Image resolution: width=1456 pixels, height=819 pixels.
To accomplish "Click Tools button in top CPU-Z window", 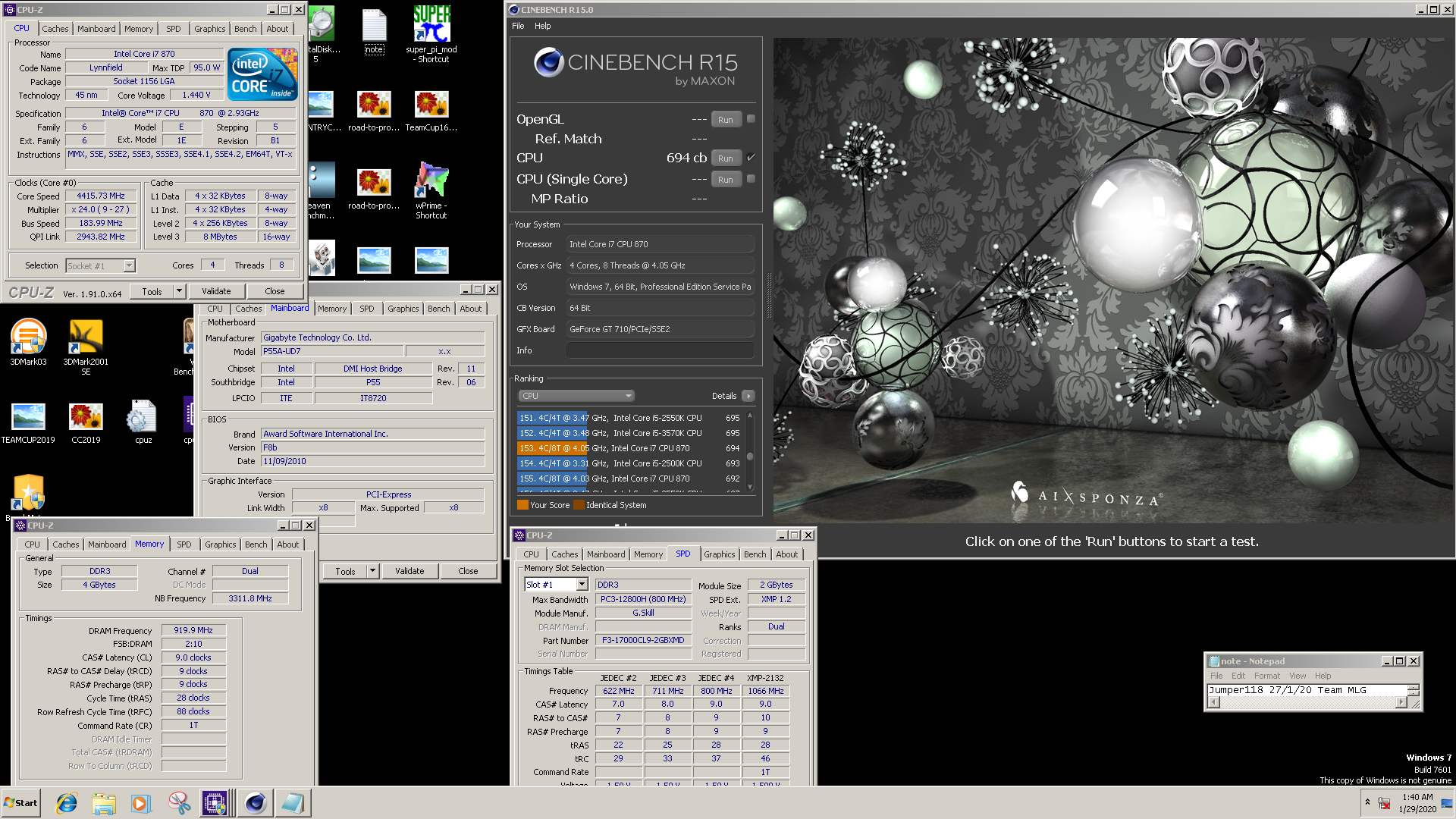I will coord(152,291).
